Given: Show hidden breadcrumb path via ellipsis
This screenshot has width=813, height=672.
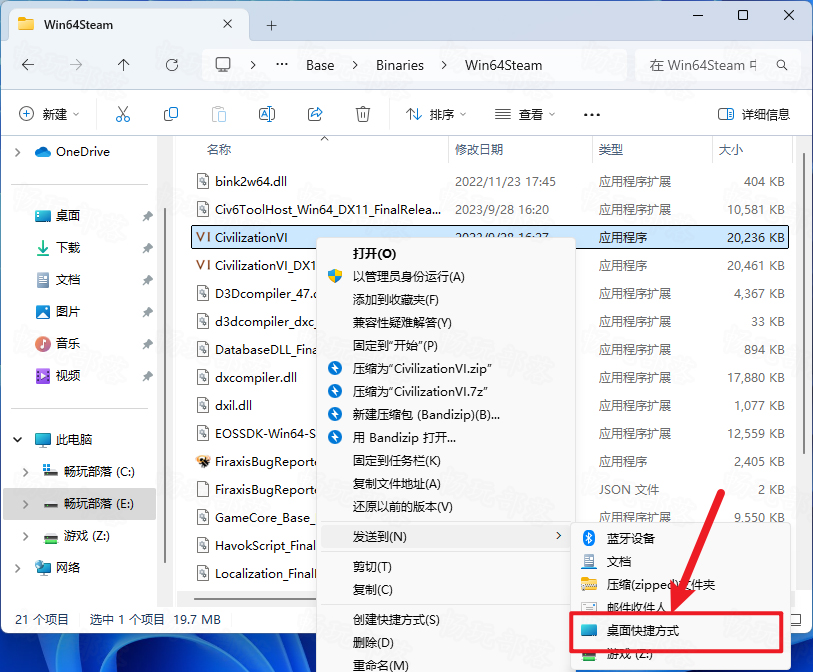Looking at the screenshot, I should 282,65.
